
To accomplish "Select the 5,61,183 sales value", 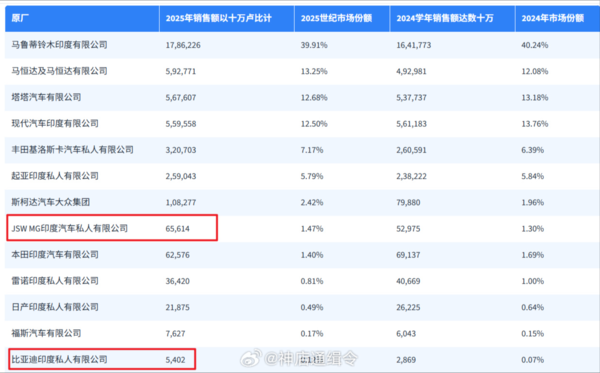I will (411, 124).
